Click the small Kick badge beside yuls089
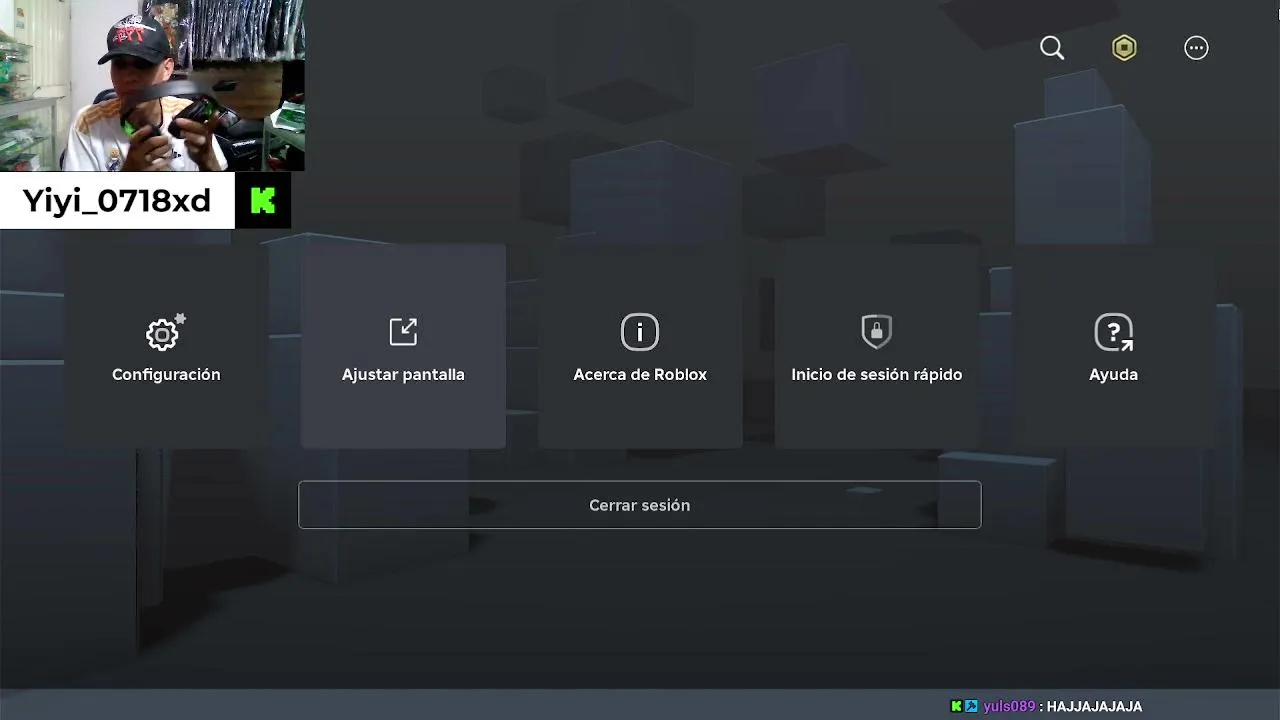 pos(956,706)
